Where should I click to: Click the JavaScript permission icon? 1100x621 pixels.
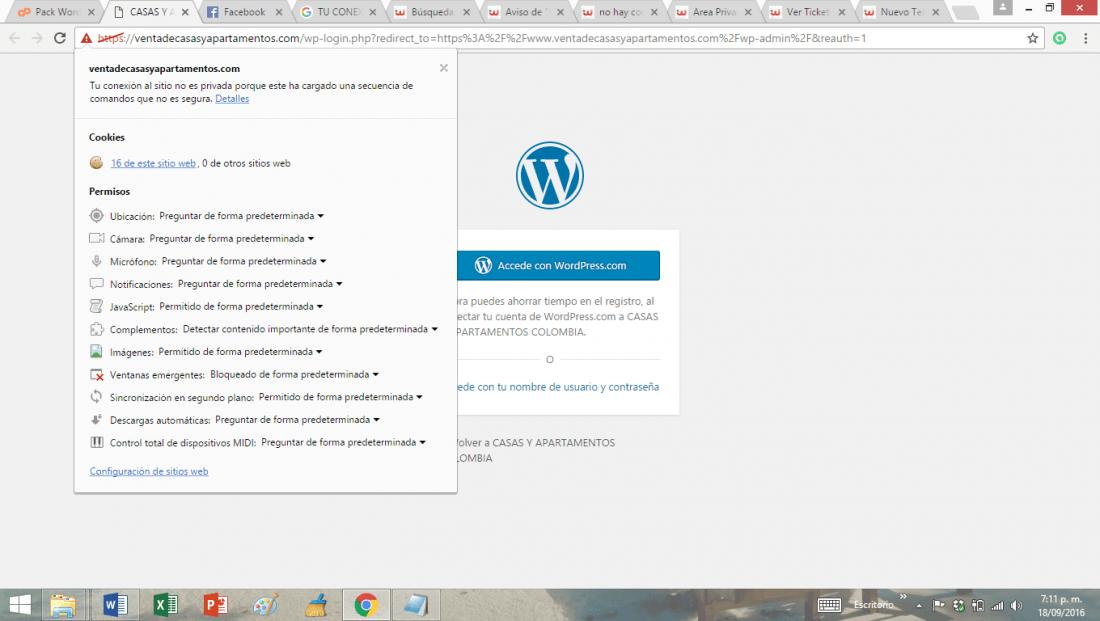coord(96,306)
